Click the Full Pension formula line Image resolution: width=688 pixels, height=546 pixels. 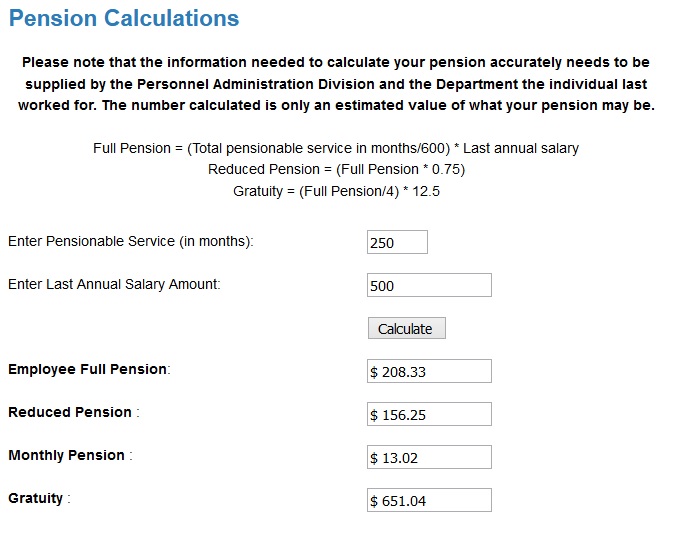(336, 148)
